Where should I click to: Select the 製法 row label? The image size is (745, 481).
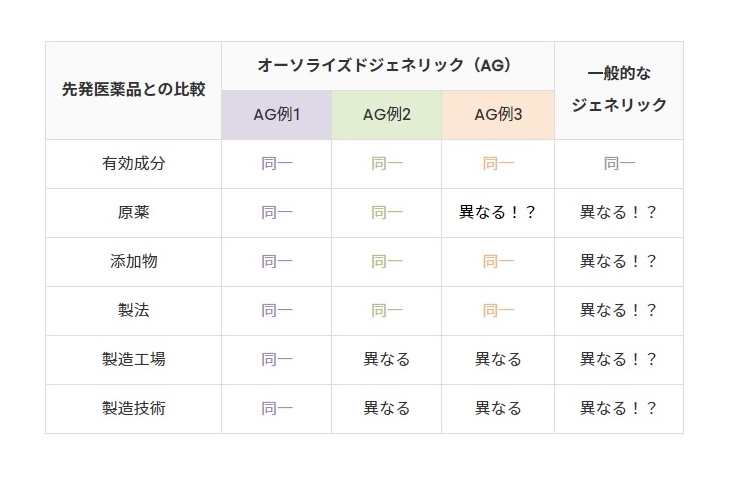click(133, 310)
